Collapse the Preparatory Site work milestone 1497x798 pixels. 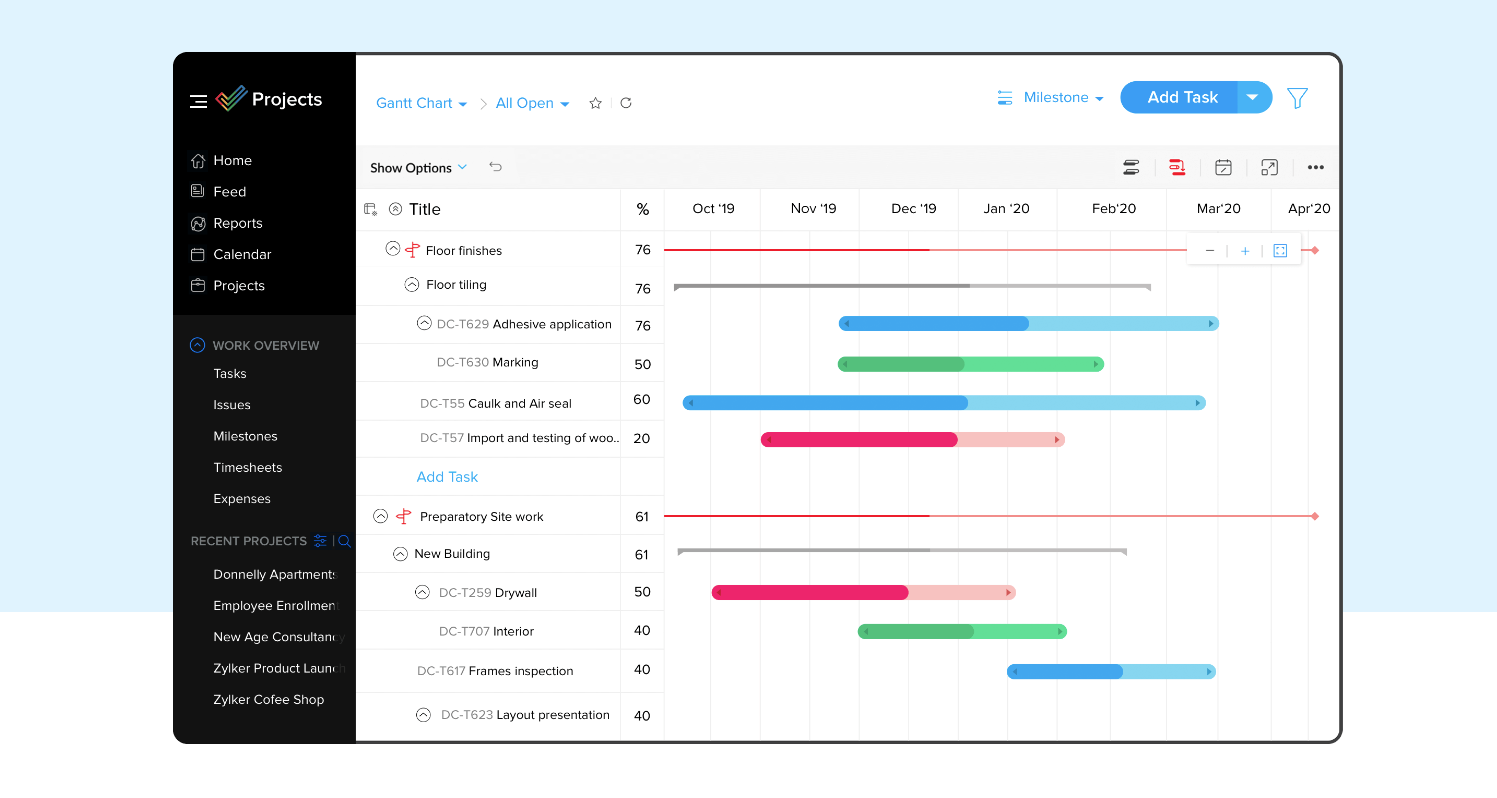coord(380,516)
